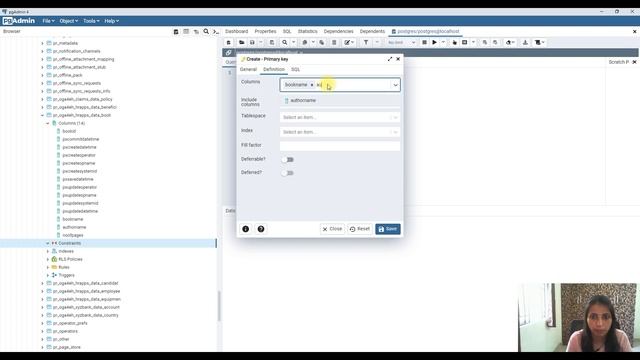Click the Find magnifier icon in query toolbar
The image size is (640, 360).
point(284,42)
